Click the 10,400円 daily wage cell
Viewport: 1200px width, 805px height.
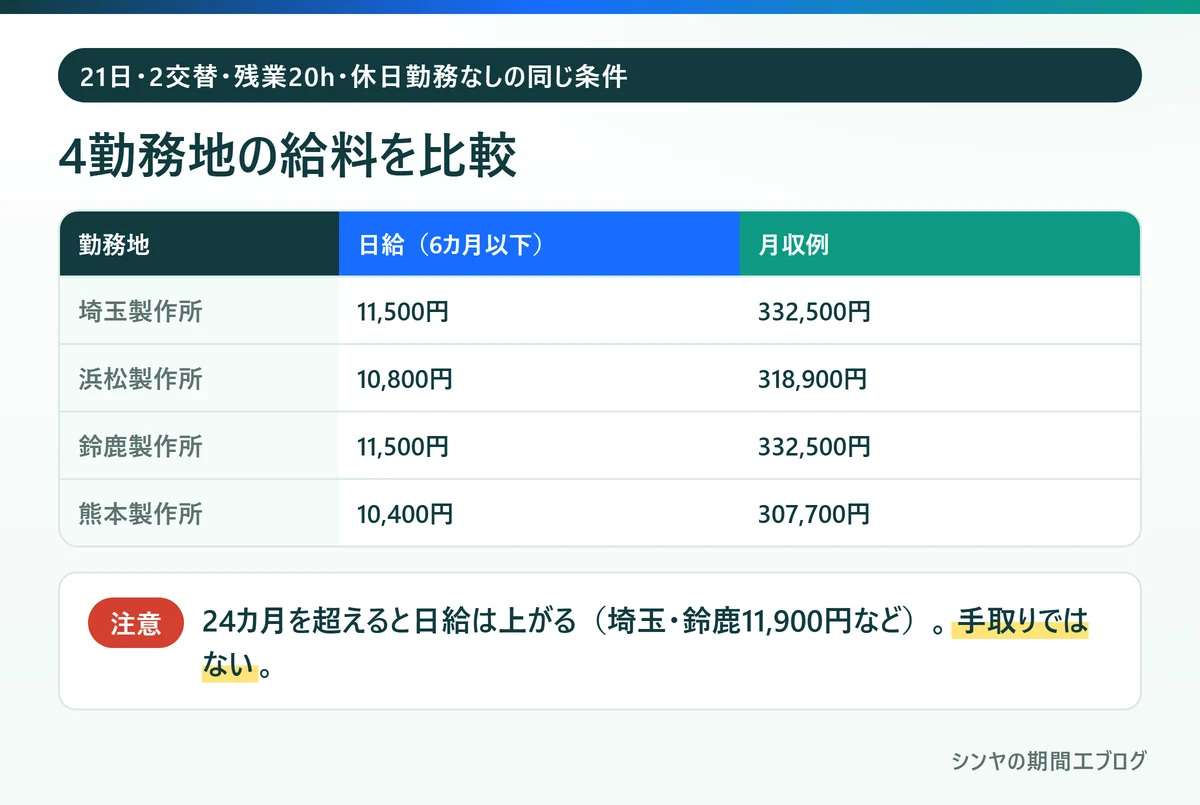click(405, 514)
